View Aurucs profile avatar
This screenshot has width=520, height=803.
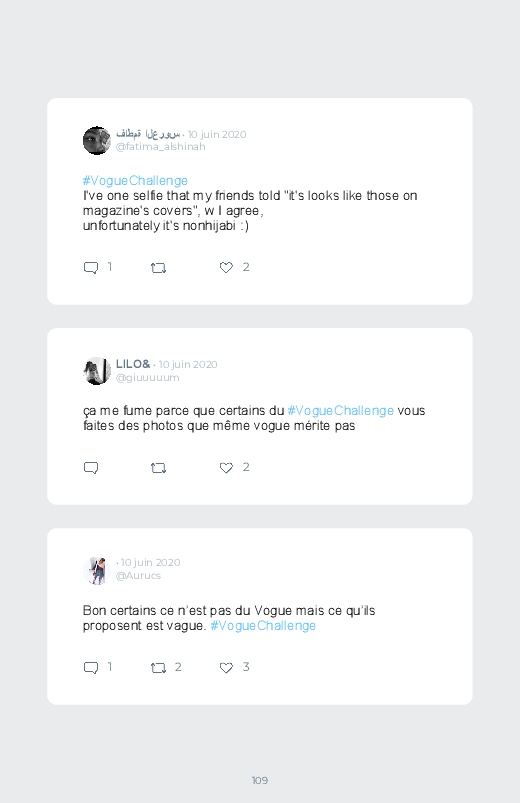[x=97, y=570]
